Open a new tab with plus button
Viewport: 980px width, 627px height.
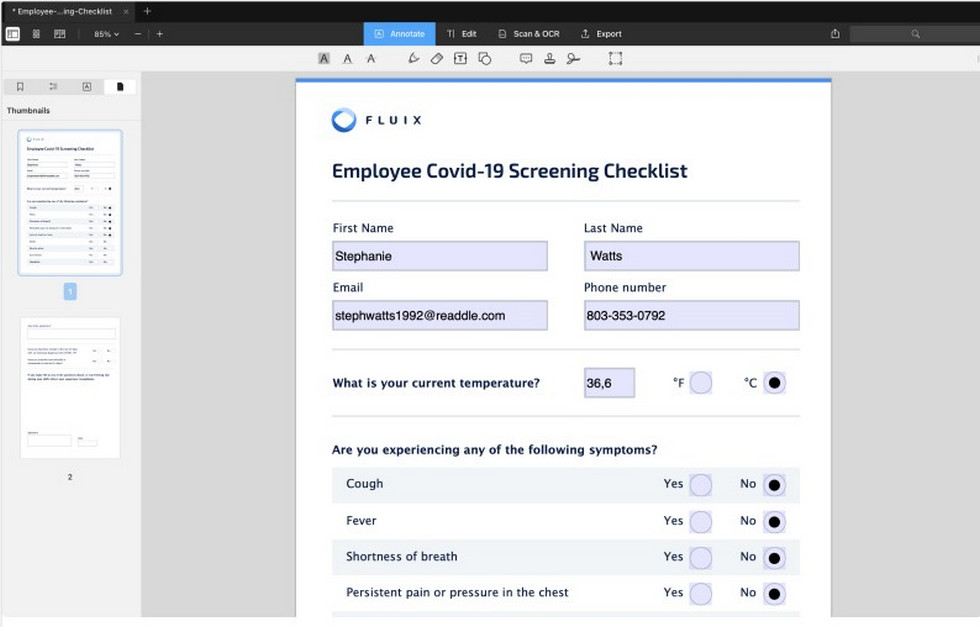[147, 11]
